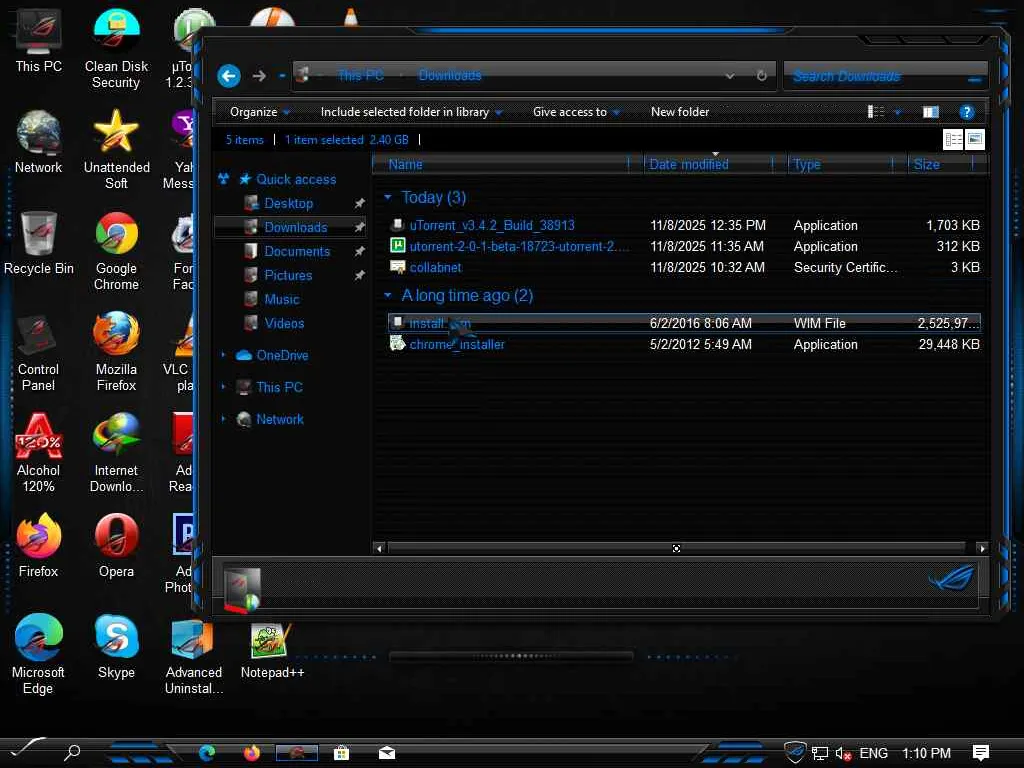Change the view layout icon

tap(876, 112)
